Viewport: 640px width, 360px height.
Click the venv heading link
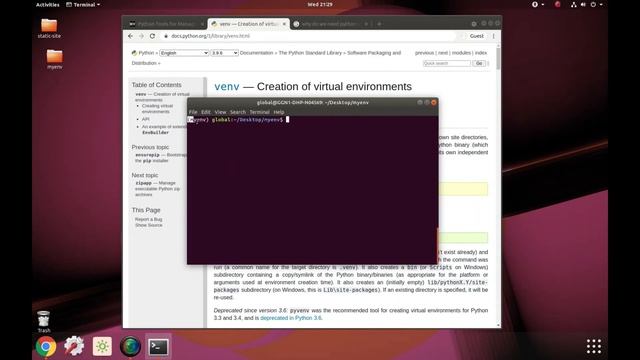pos(227,87)
